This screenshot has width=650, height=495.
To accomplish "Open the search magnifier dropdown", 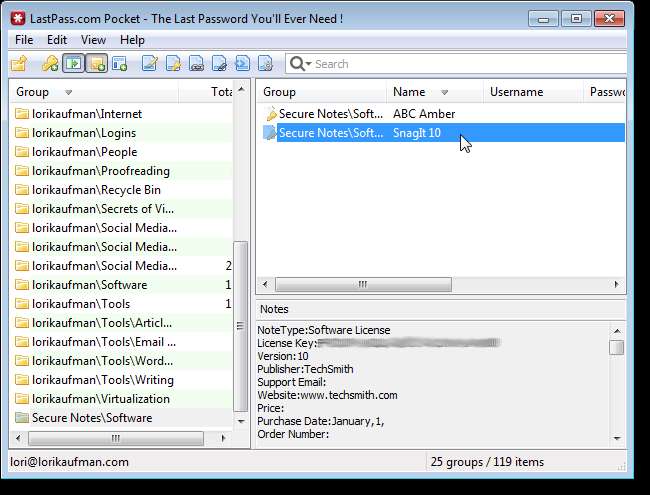I will click(301, 64).
